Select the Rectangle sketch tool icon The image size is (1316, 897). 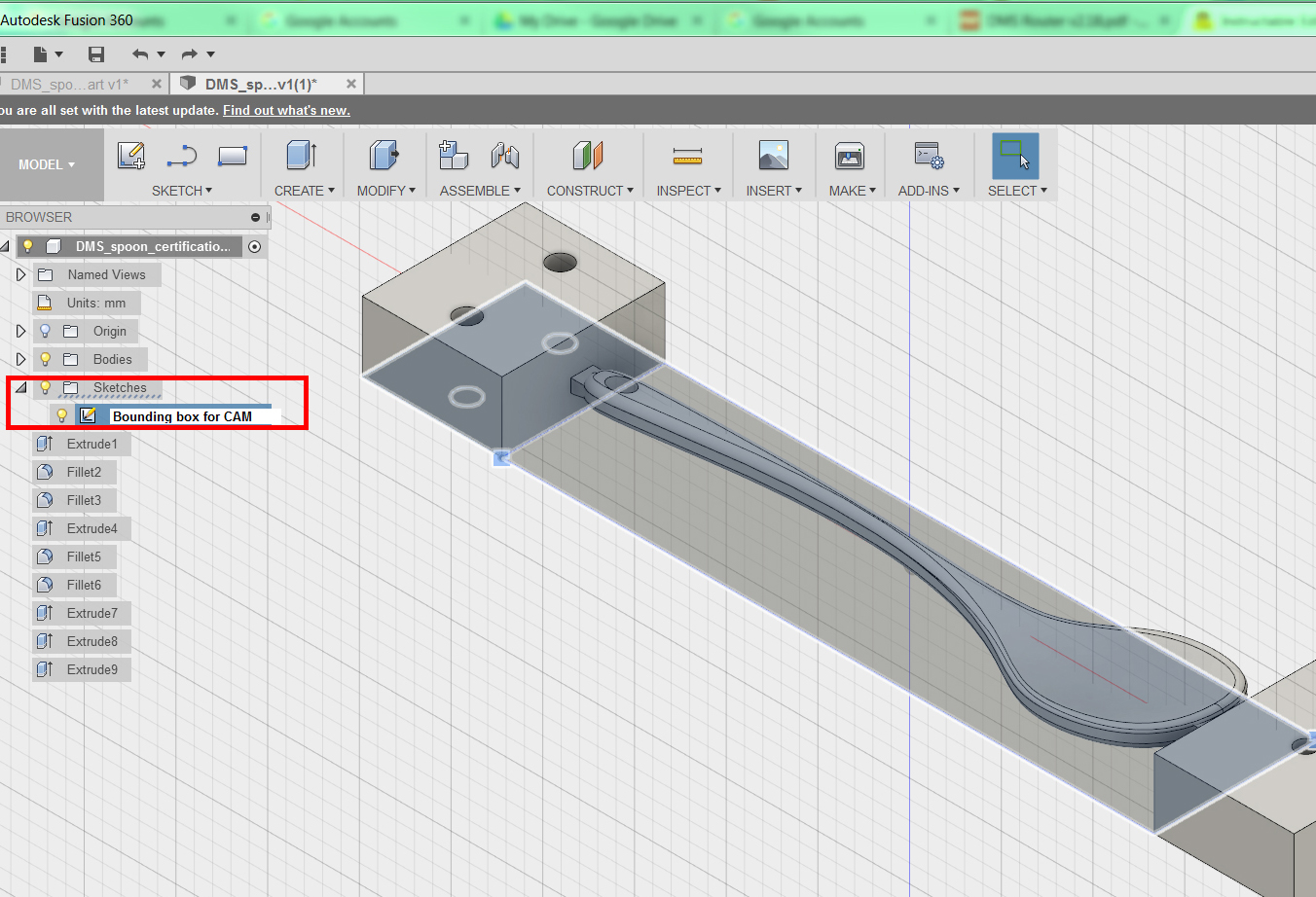[x=233, y=156]
